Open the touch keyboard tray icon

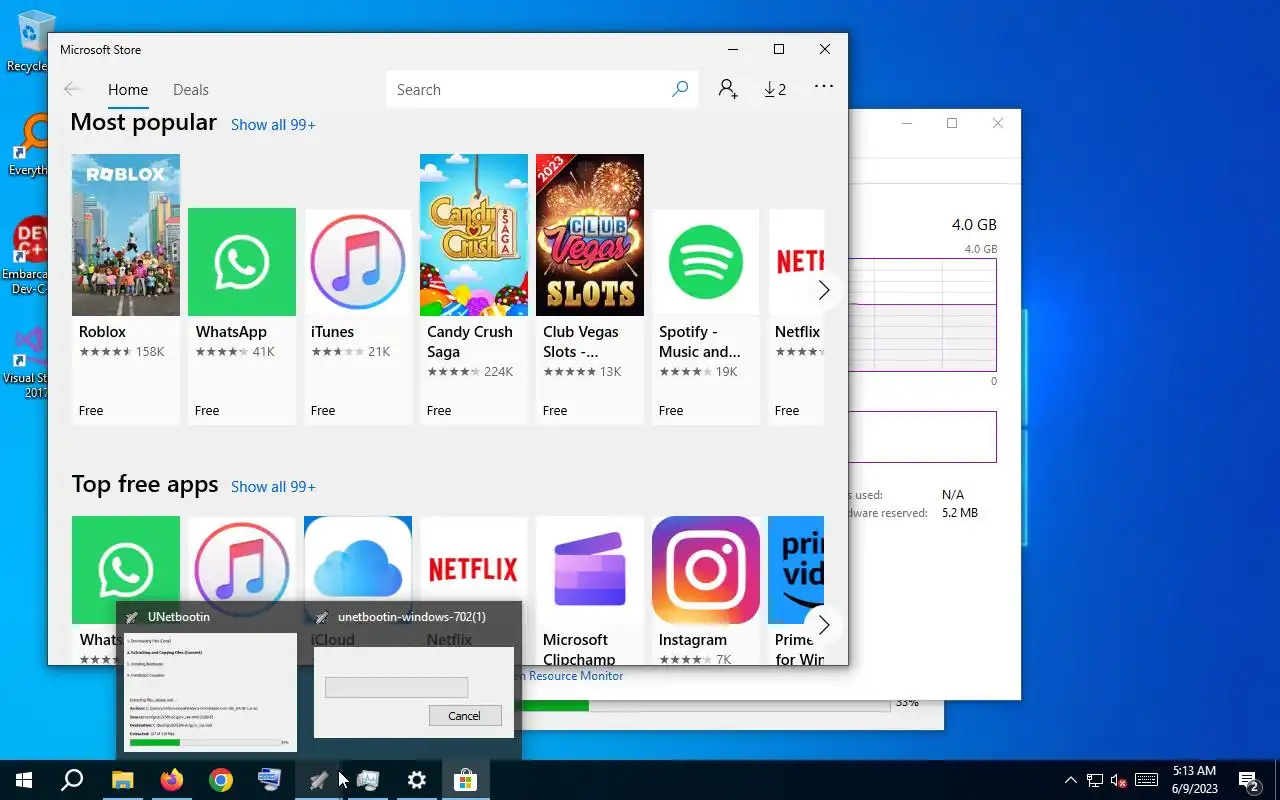coord(1147,780)
